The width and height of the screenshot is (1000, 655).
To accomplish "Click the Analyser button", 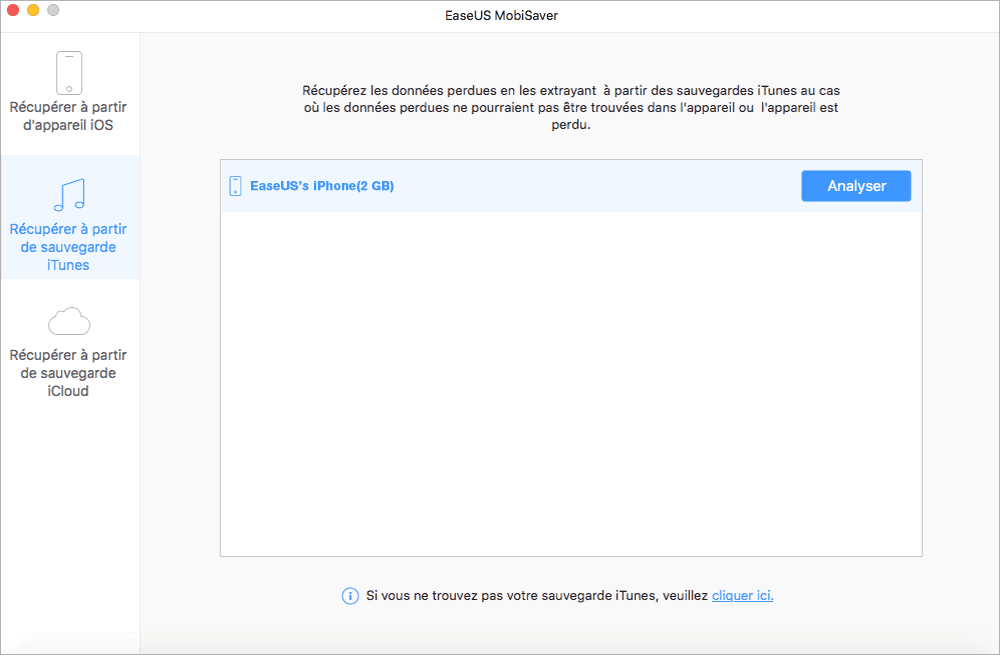I will click(856, 186).
